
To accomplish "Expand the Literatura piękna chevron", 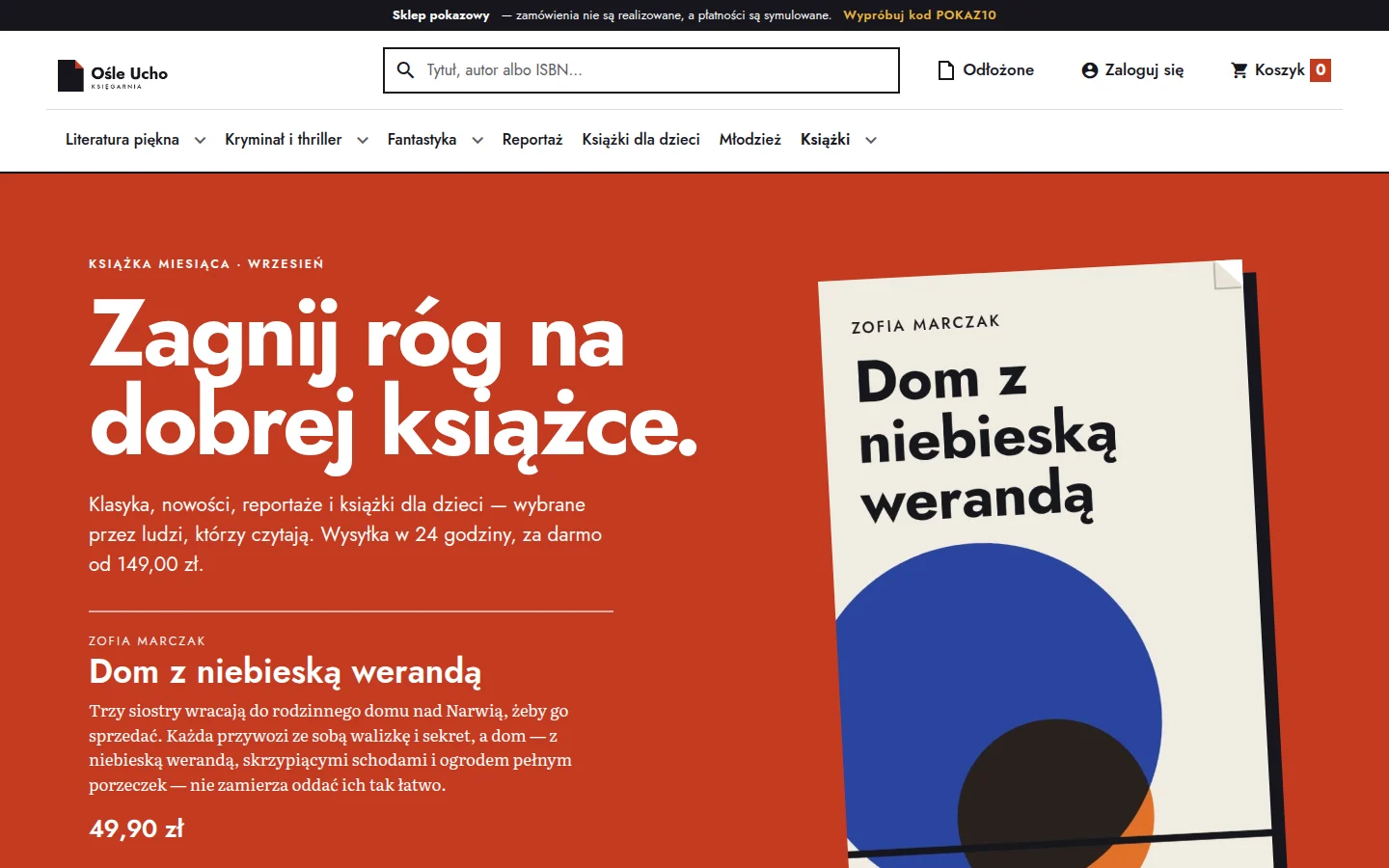I will [200, 140].
